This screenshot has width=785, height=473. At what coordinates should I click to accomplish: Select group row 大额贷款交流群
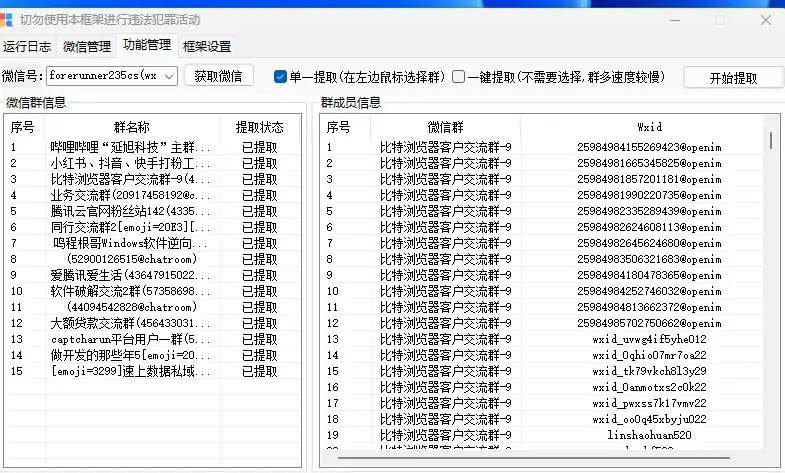pyautogui.click(x=153, y=323)
